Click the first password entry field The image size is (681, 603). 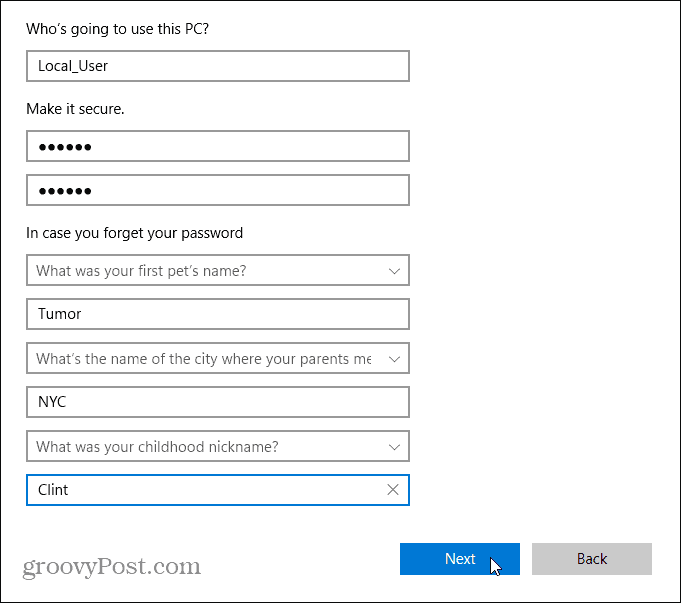[x=217, y=146]
